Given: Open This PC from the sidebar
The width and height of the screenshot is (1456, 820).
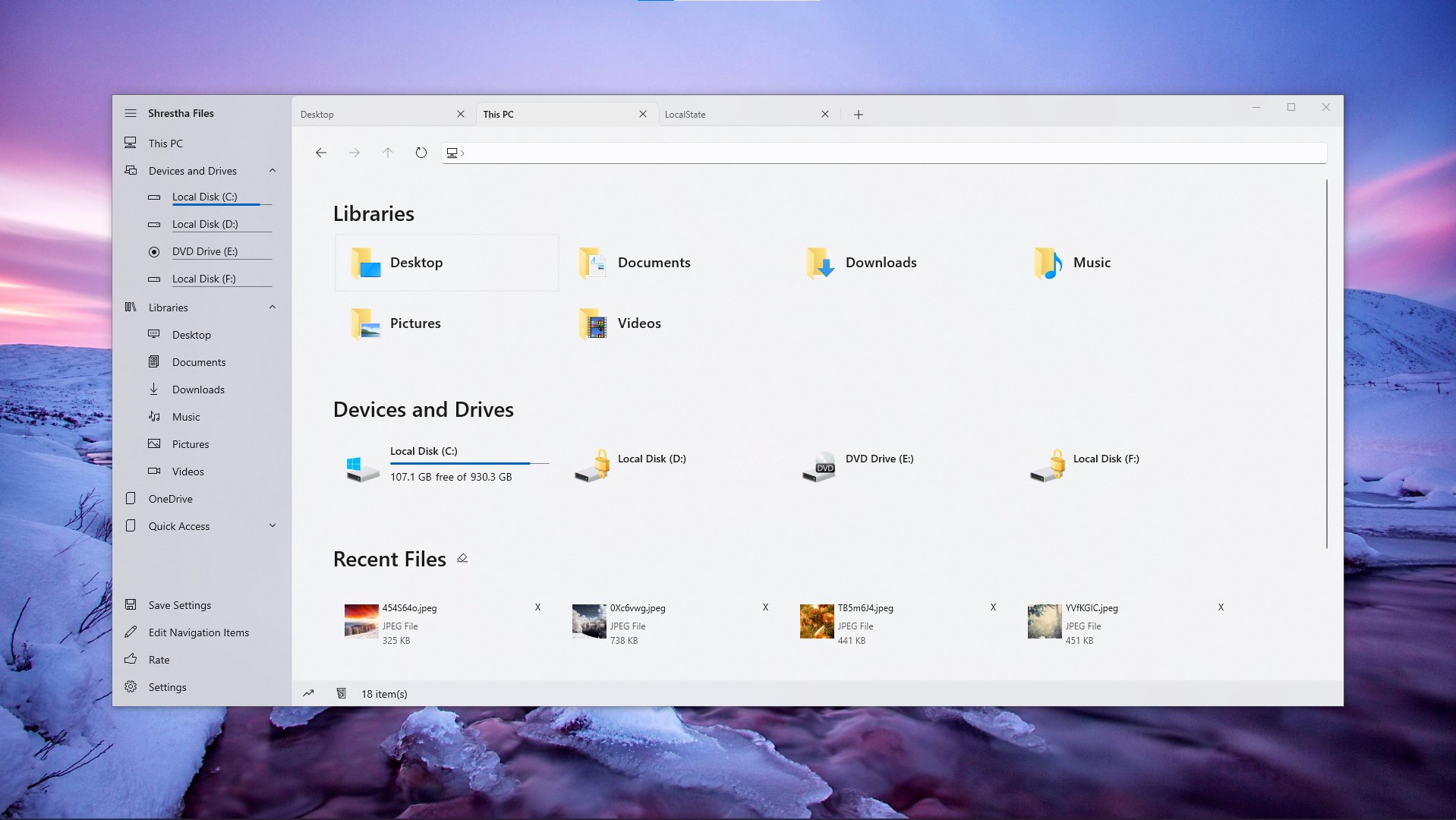Looking at the screenshot, I should click(165, 143).
